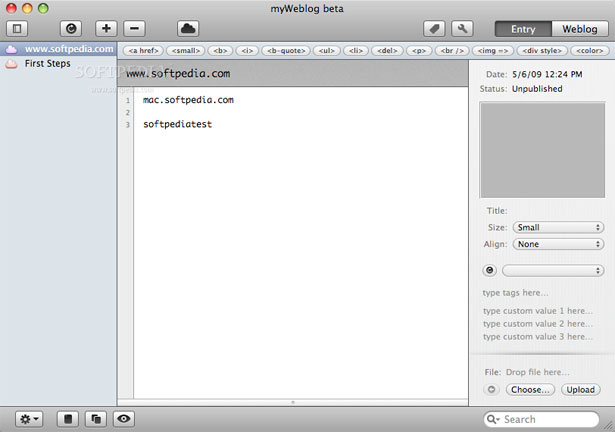Click the Choose... file button
The width and height of the screenshot is (615, 432).
[530, 390]
